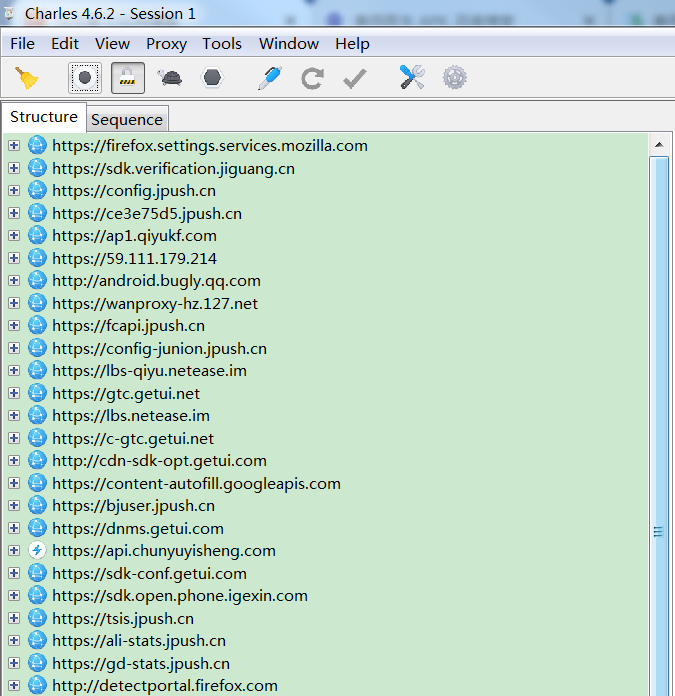Expand firefox.settings.services.mozilla.com node
This screenshot has height=696, width=675.
14,146
